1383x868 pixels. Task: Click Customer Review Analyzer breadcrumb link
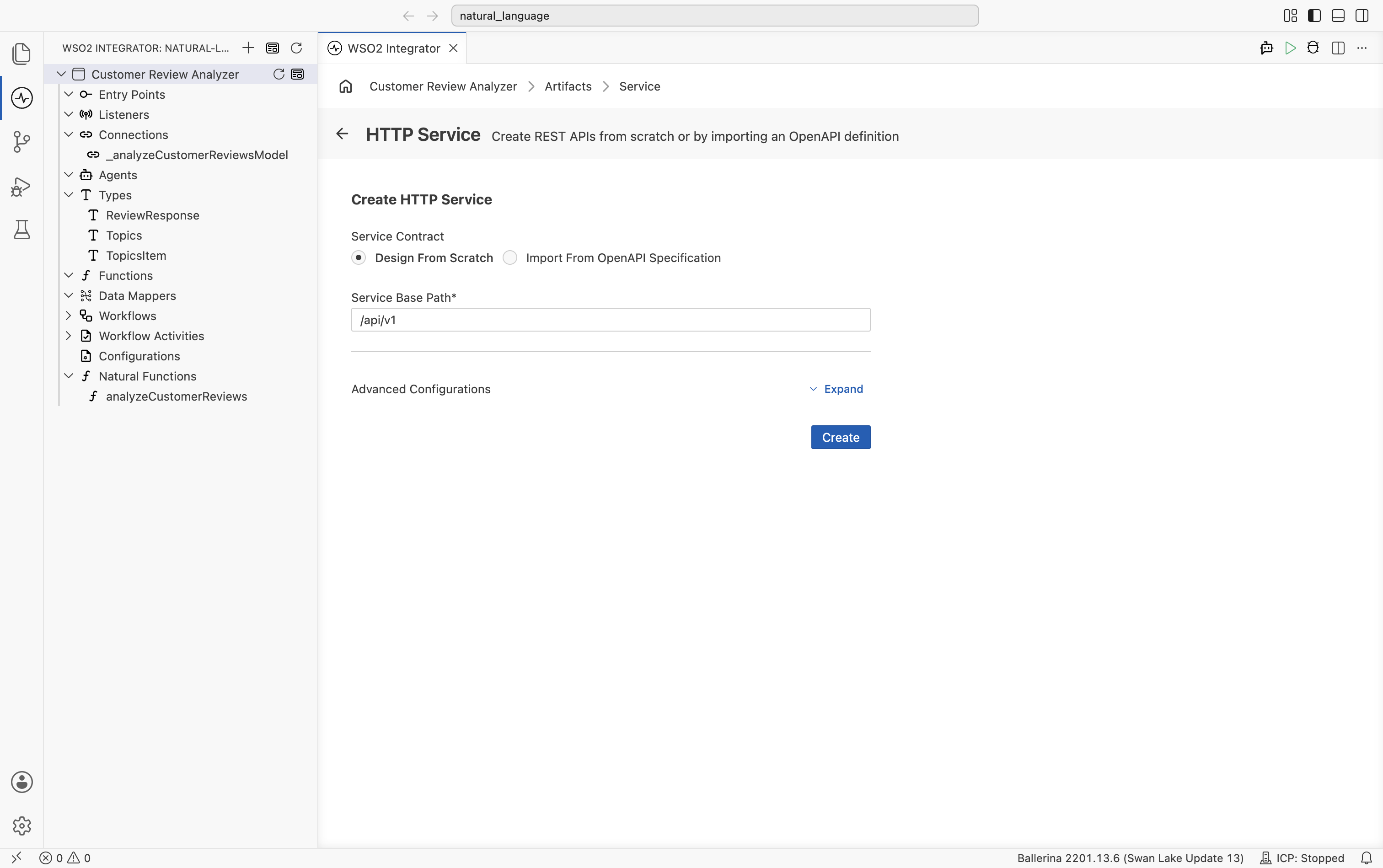click(443, 86)
